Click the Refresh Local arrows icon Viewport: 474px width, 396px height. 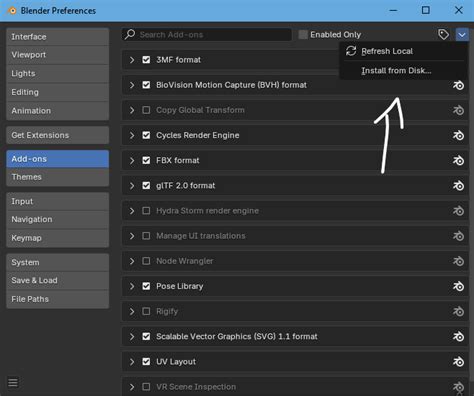351,51
